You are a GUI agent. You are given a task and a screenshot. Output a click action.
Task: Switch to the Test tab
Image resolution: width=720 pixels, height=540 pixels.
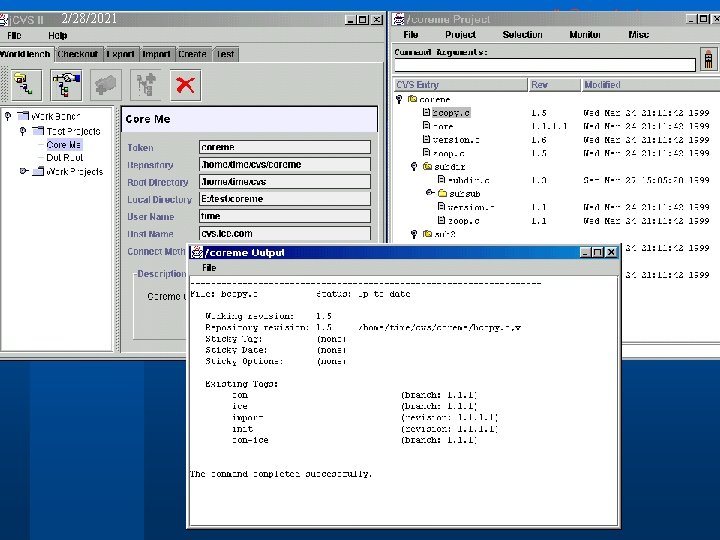225,54
